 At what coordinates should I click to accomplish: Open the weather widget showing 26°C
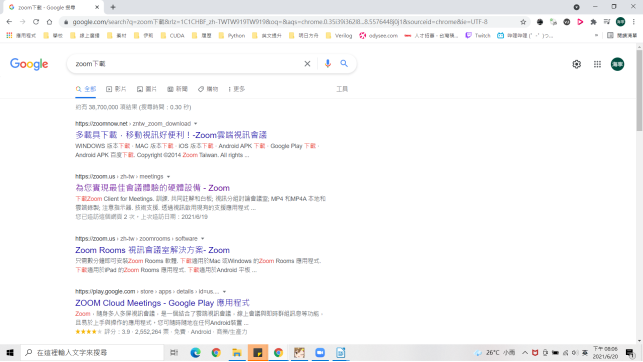pyautogui.click(x=495, y=353)
